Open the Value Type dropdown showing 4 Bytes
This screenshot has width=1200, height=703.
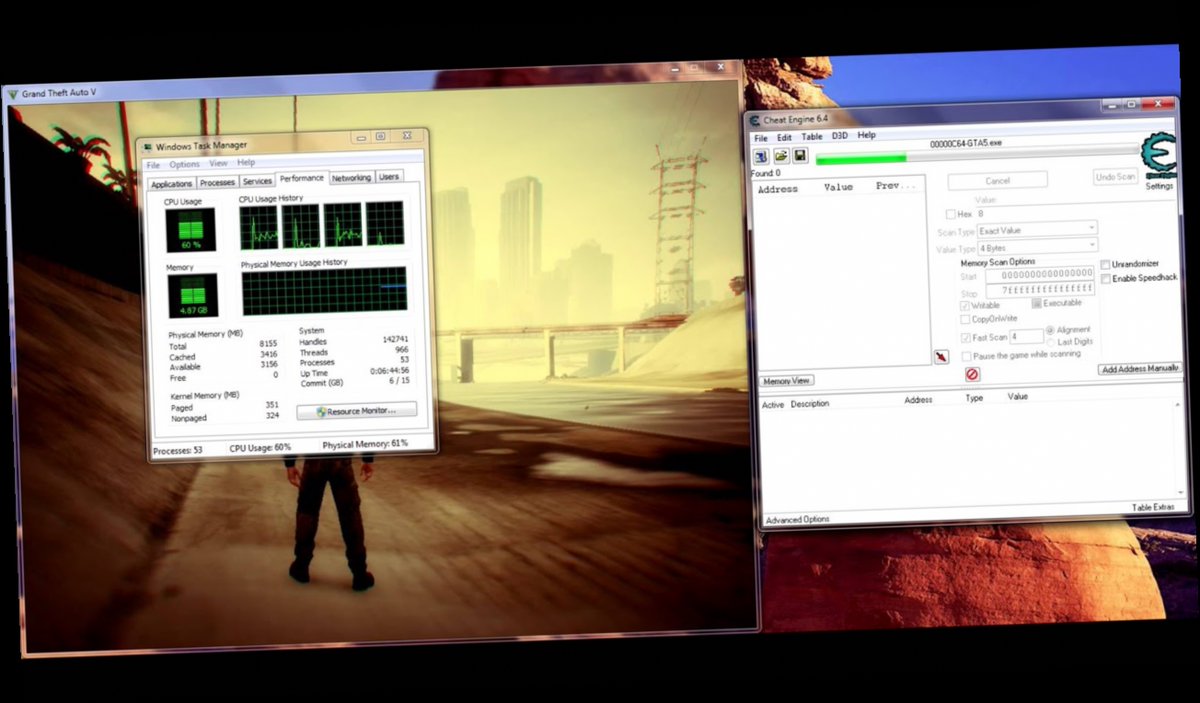pos(1037,247)
